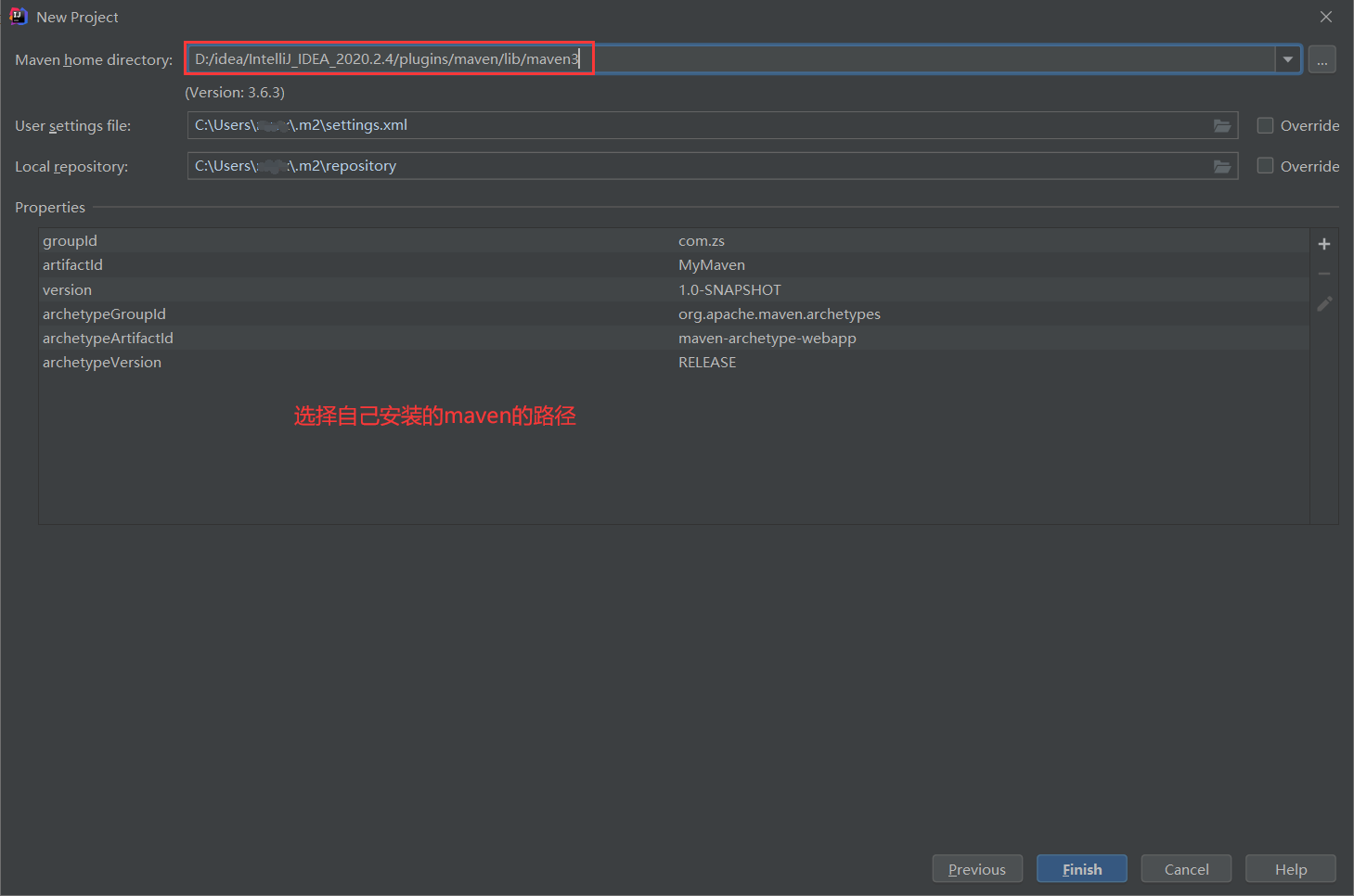Select the artifactId property row

(x=674, y=265)
